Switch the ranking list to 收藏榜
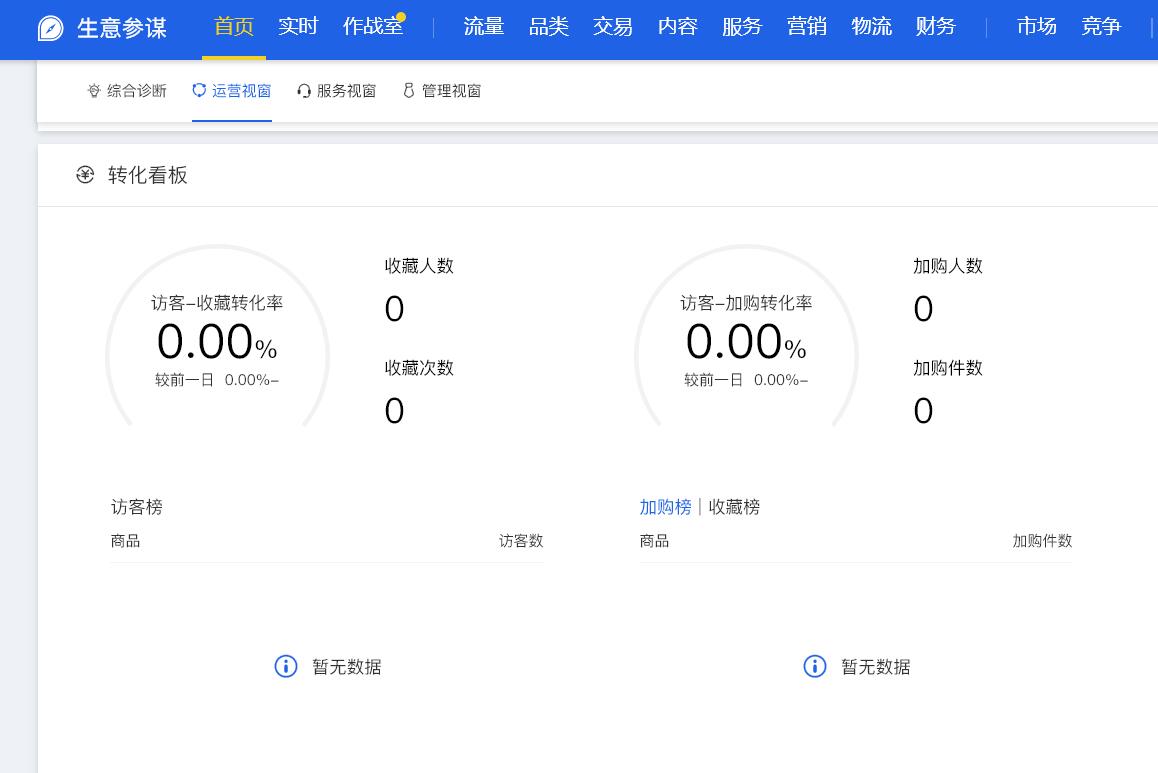The width and height of the screenshot is (1158, 773). click(x=734, y=507)
